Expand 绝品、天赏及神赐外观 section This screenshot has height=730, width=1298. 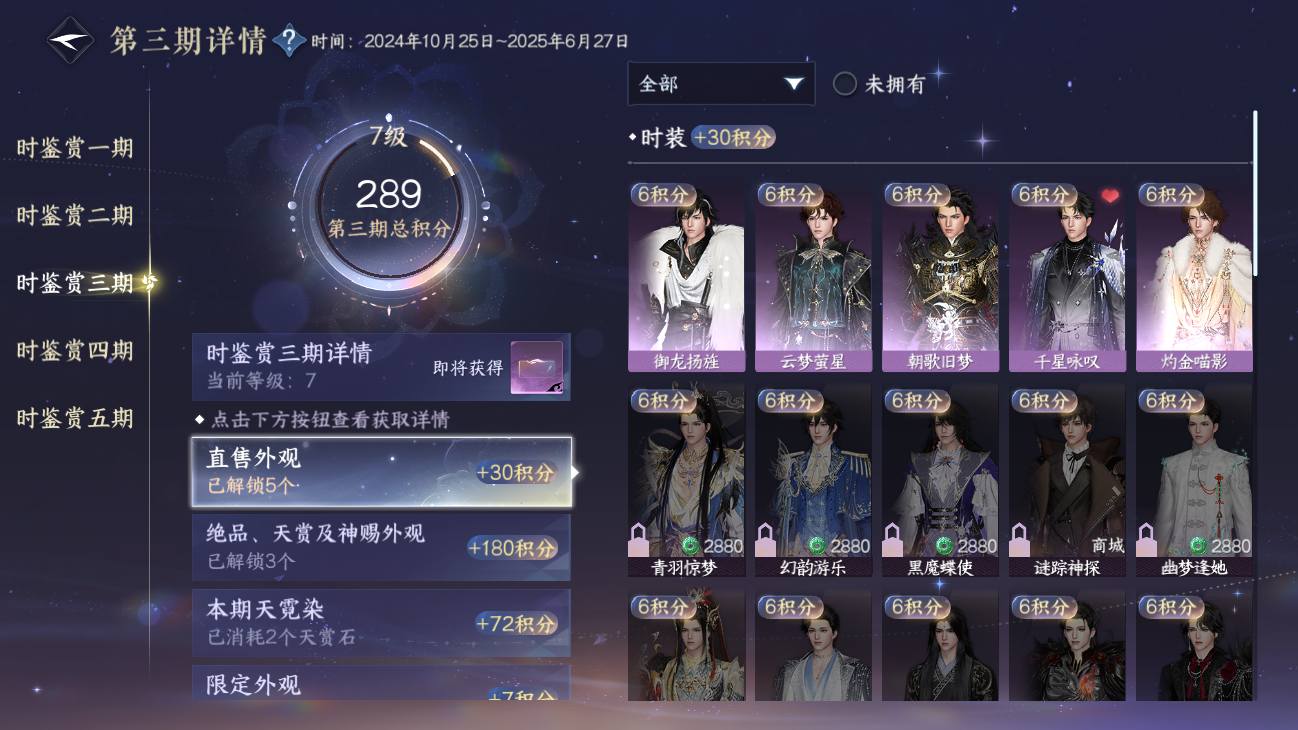(x=382, y=547)
